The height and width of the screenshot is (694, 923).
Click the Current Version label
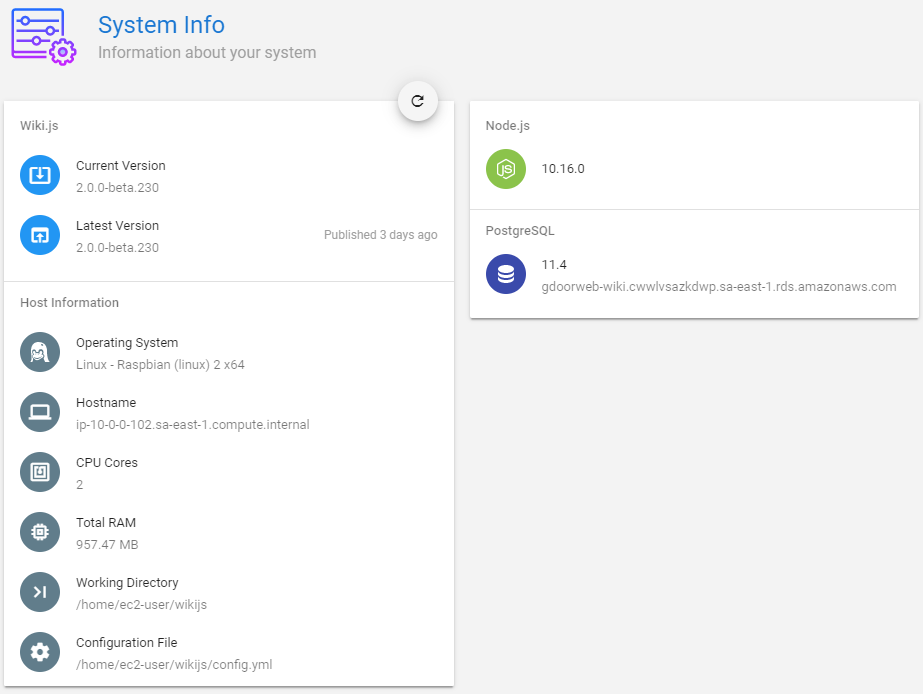click(x=121, y=165)
